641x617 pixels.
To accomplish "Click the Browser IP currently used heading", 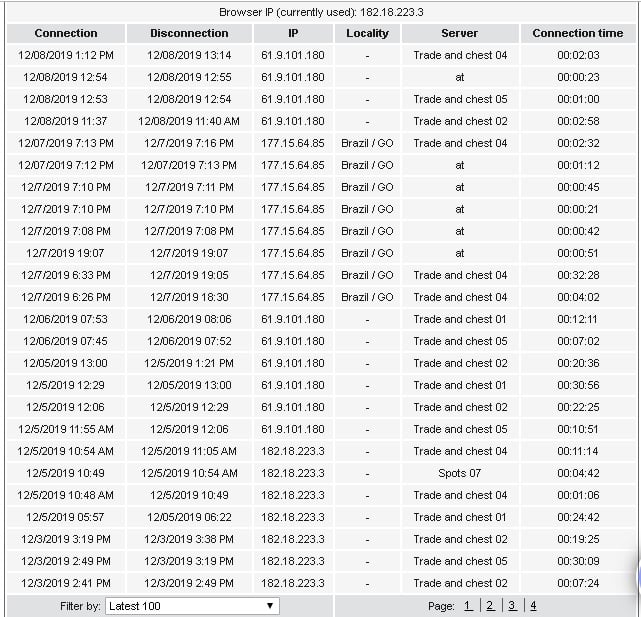I will [x=320, y=12].
